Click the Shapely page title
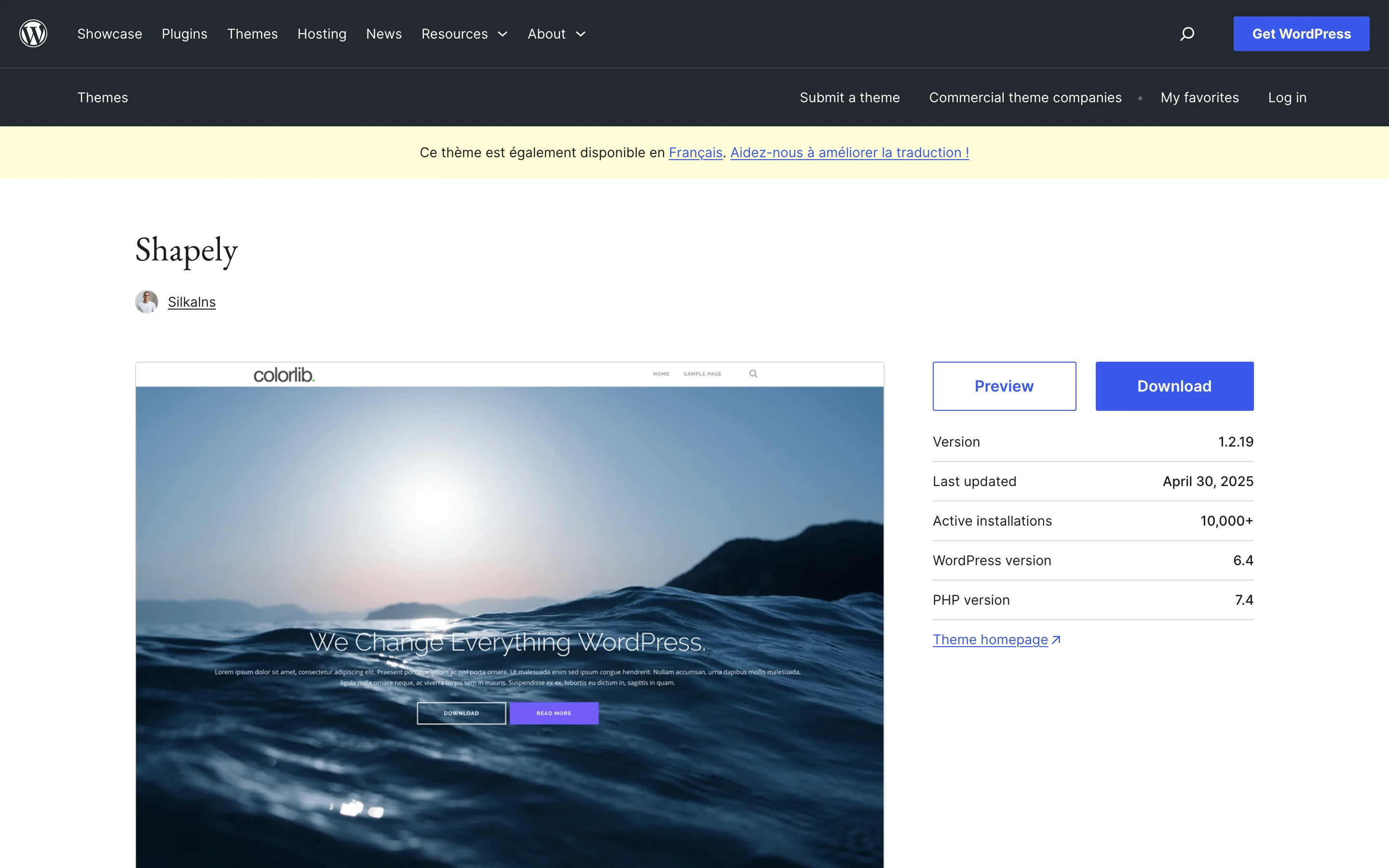This screenshot has width=1389, height=868. pyautogui.click(x=187, y=250)
